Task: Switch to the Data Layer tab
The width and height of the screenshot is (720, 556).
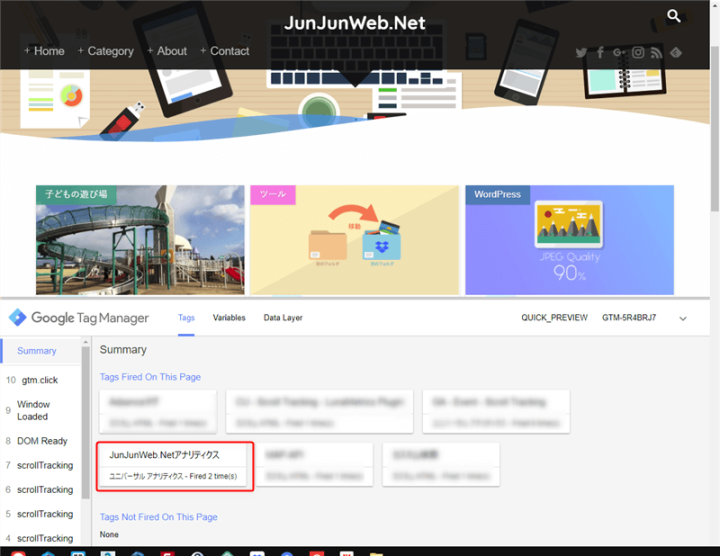Action: tap(283, 318)
